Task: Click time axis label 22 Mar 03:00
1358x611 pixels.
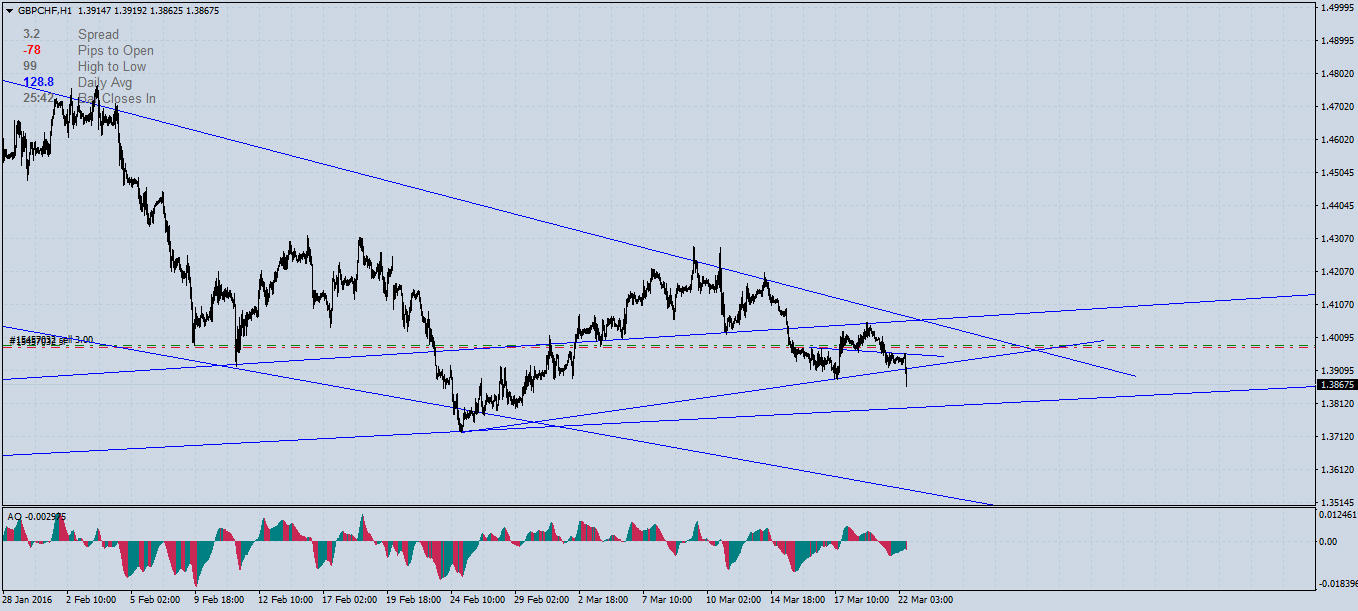Action: (925, 601)
